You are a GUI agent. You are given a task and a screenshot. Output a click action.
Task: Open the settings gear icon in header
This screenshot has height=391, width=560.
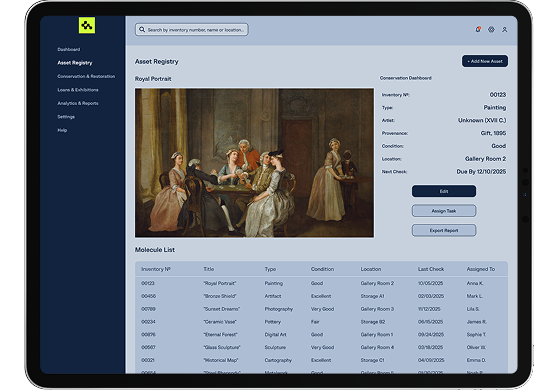491,30
